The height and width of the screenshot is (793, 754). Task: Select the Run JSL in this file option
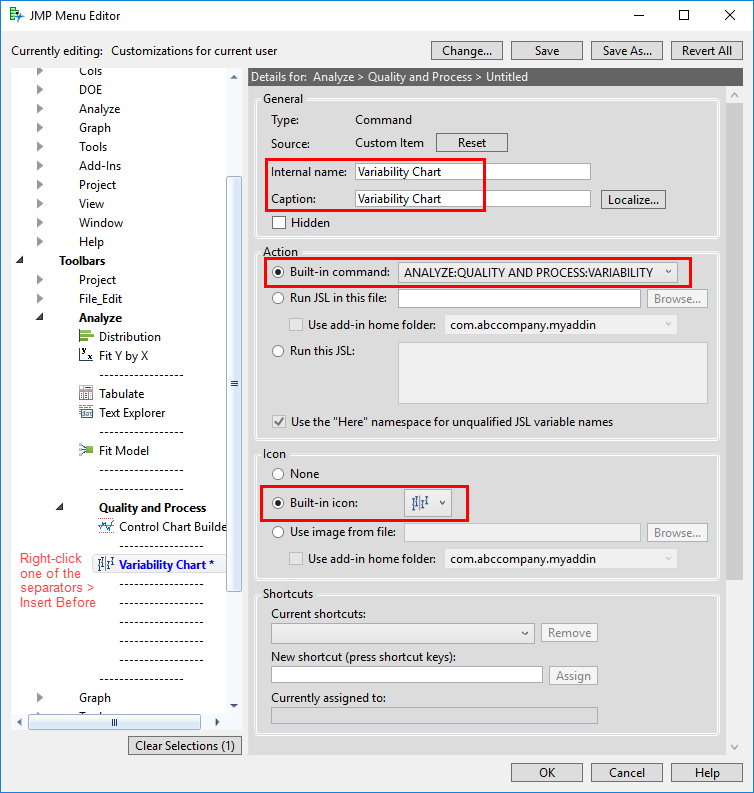pos(278,298)
